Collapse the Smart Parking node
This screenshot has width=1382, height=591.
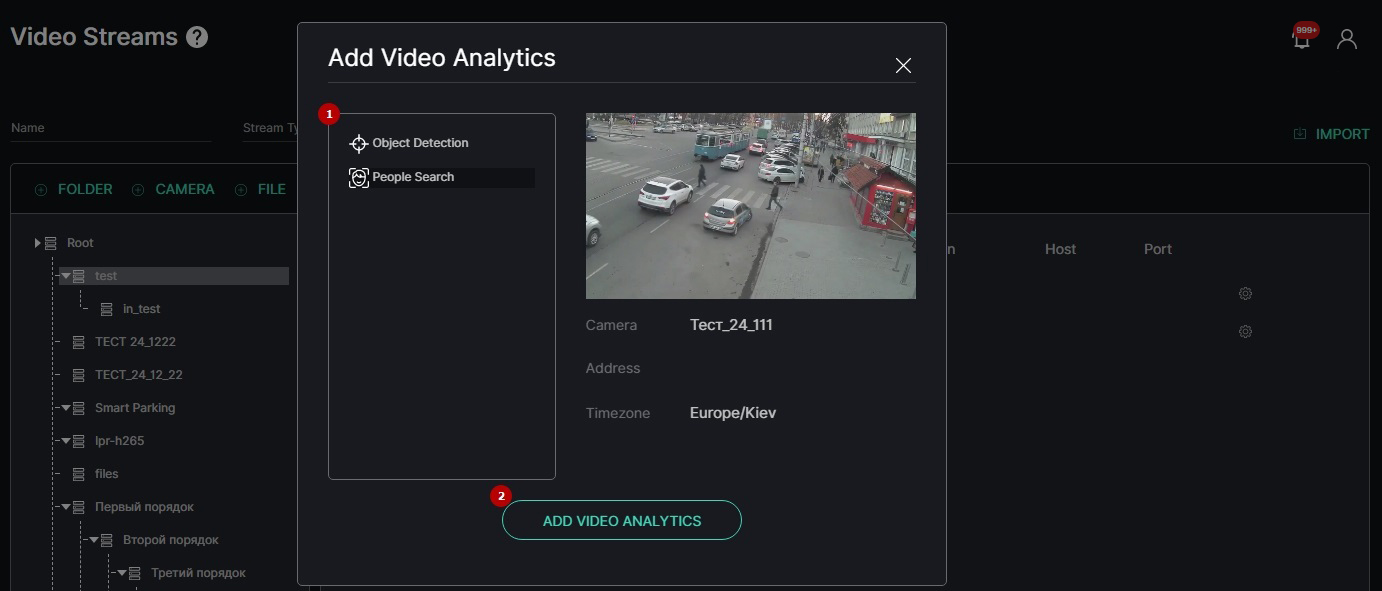pyautogui.click(x=66, y=408)
